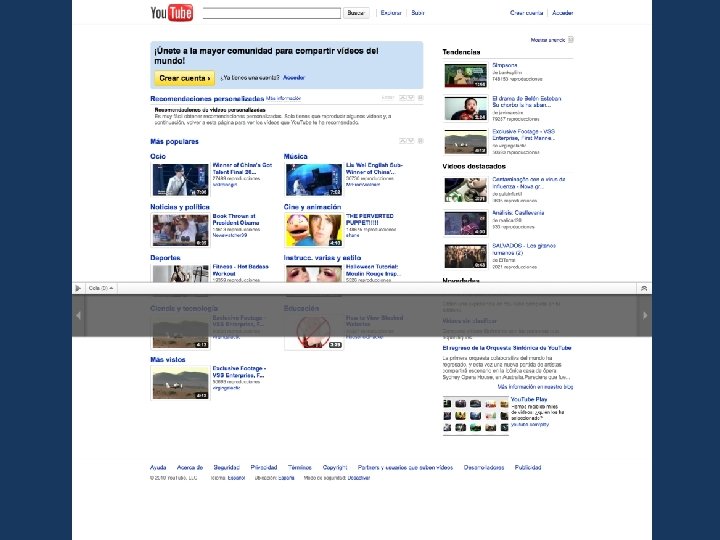Open Seguridad footer link

[226, 467]
